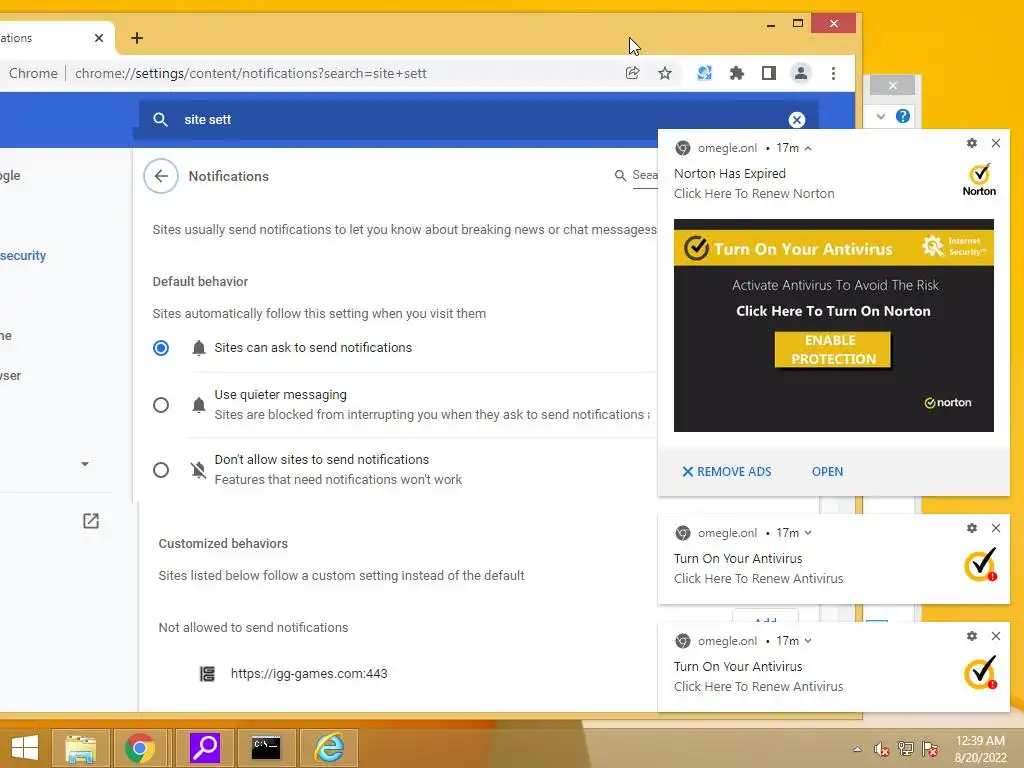Open the security sidebar item
Image resolution: width=1024 pixels, height=768 pixels.
click(x=23, y=255)
